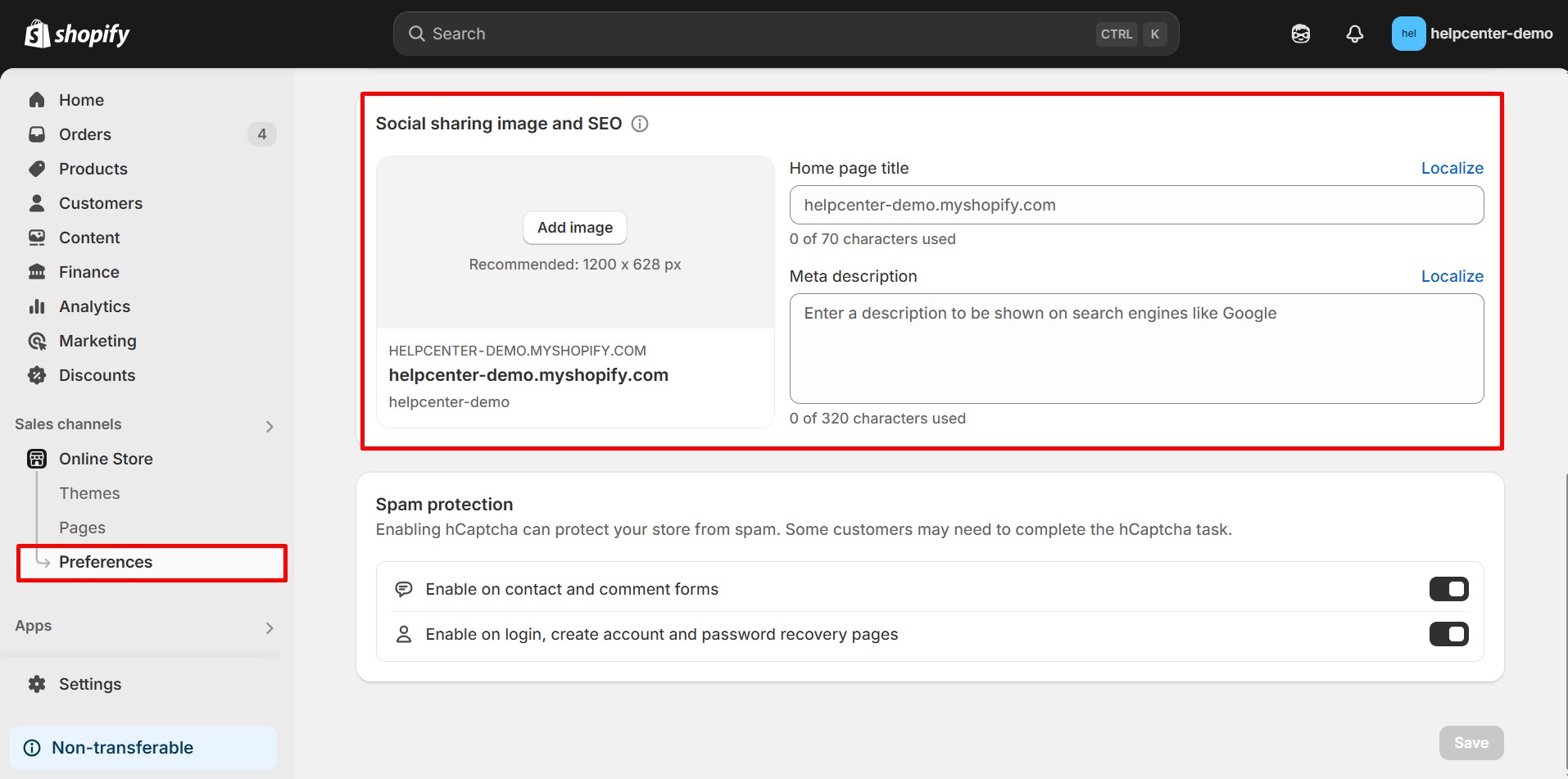
Task: Open Analytics from the sidebar
Action: [x=94, y=306]
